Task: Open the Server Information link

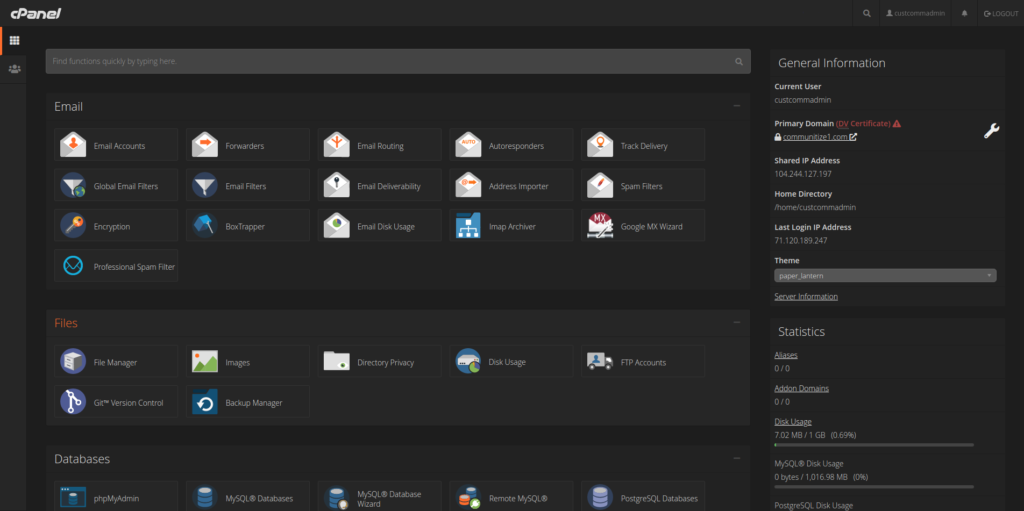Action: (x=806, y=297)
